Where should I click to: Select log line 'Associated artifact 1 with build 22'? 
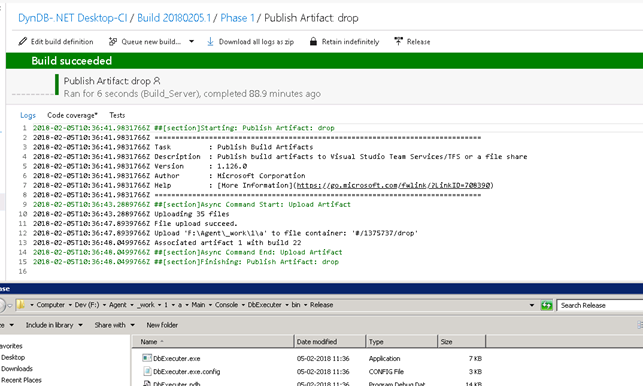click(228, 243)
